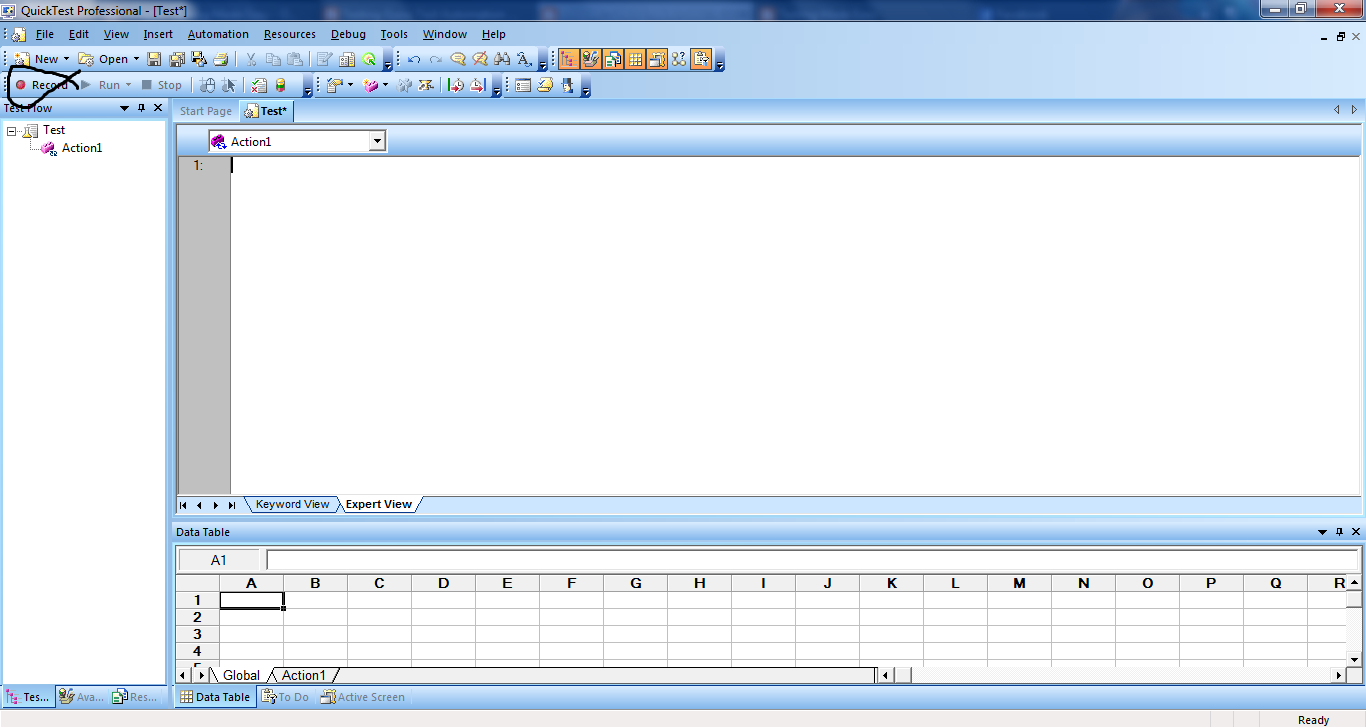This screenshot has height=728, width=1366.
Task: Click the Redo arrow icon
Action: (x=436, y=59)
